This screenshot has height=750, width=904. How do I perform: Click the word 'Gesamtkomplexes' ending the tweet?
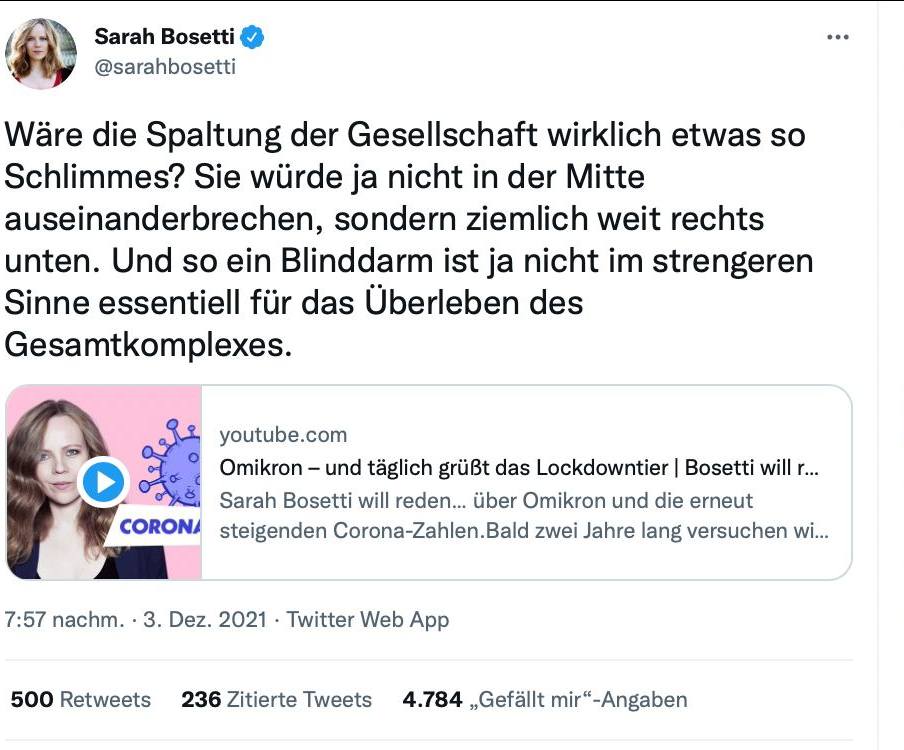pos(148,344)
